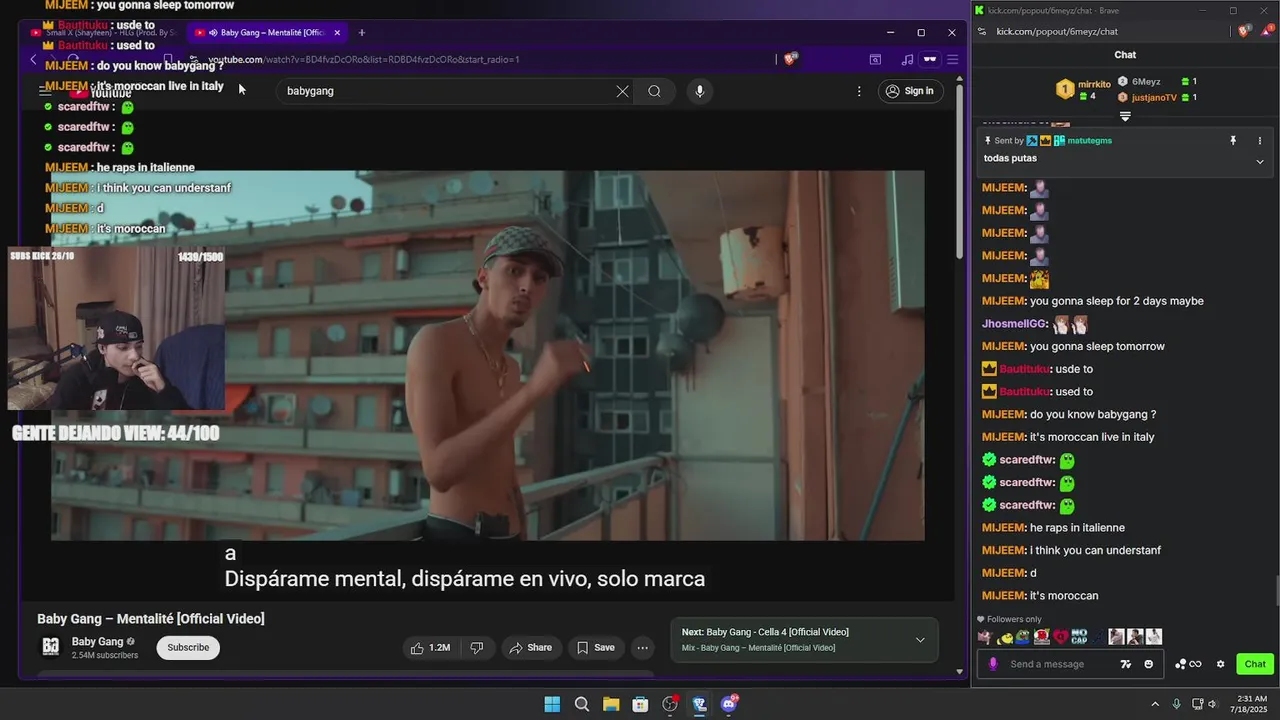Open the emoji picker in Kick chat
Screen dimensions: 1280x720
[x=1148, y=664]
